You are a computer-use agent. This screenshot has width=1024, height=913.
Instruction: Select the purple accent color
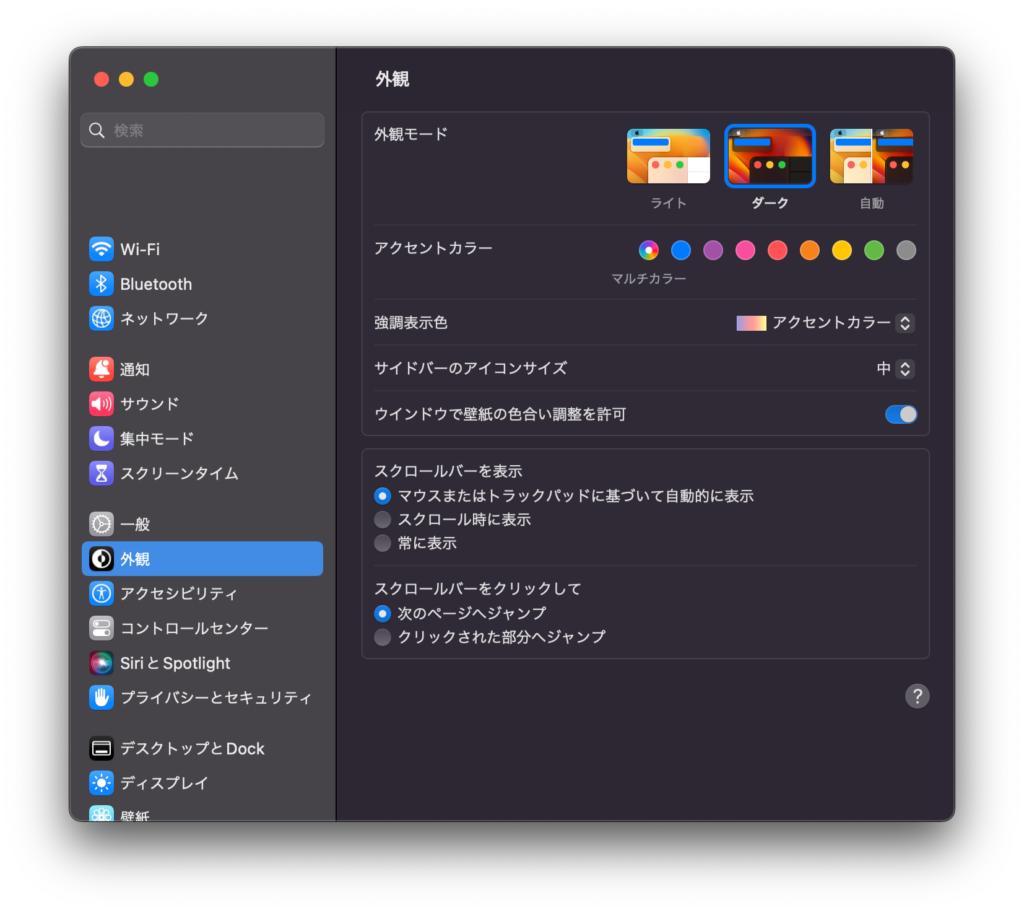[x=713, y=250]
